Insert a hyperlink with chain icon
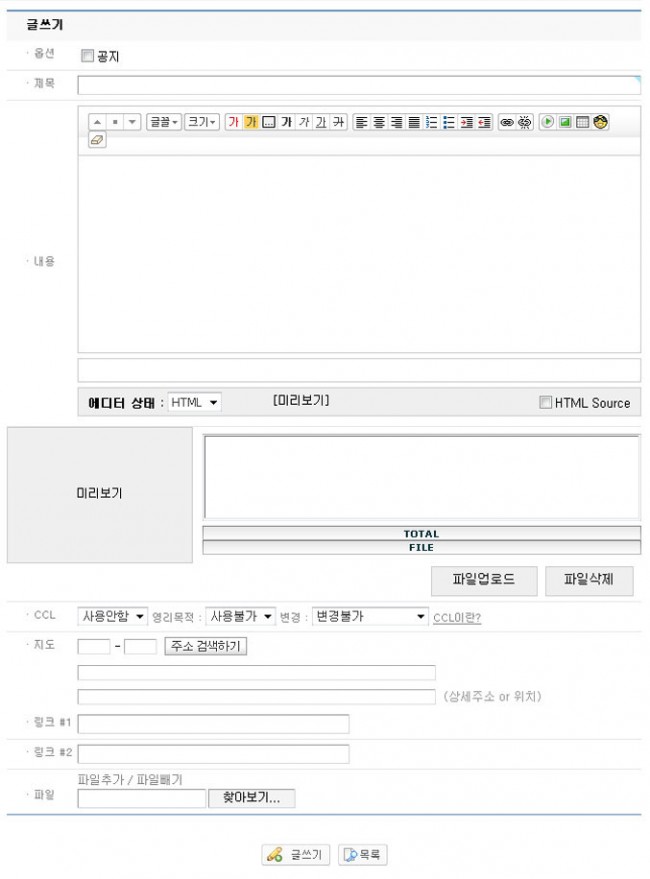The width and height of the screenshot is (650, 879). (x=507, y=122)
